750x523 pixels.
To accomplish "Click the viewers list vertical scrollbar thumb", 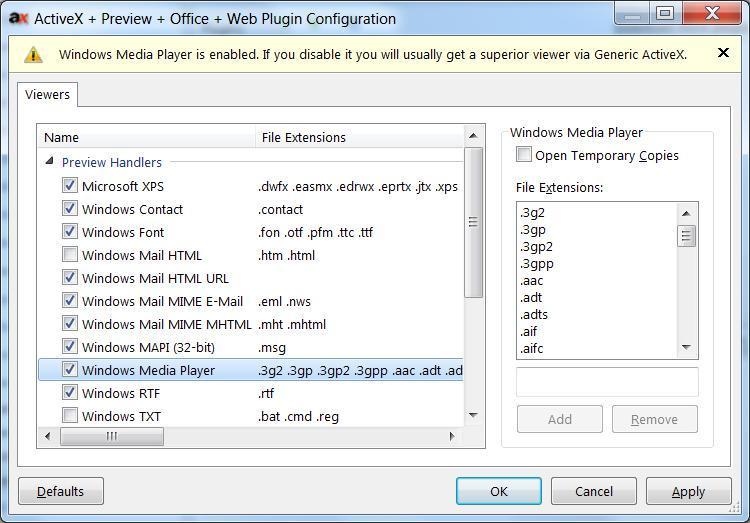I will point(474,223).
